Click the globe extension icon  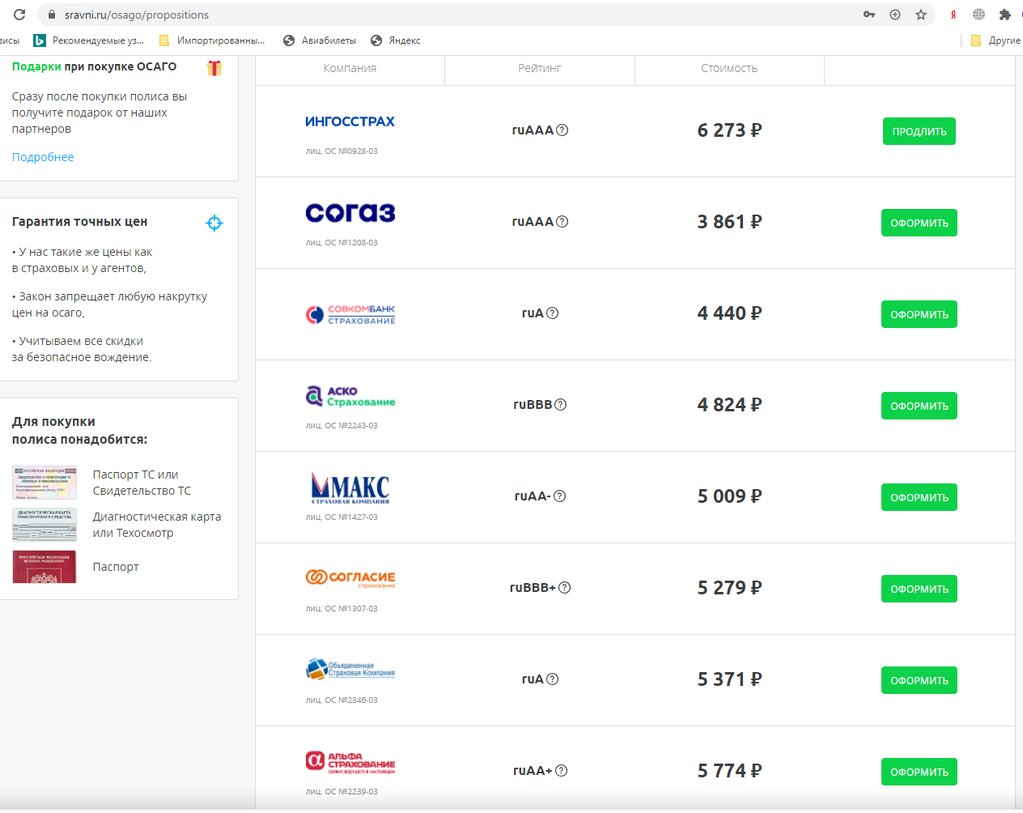pyautogui.click(x=979, y=14)
